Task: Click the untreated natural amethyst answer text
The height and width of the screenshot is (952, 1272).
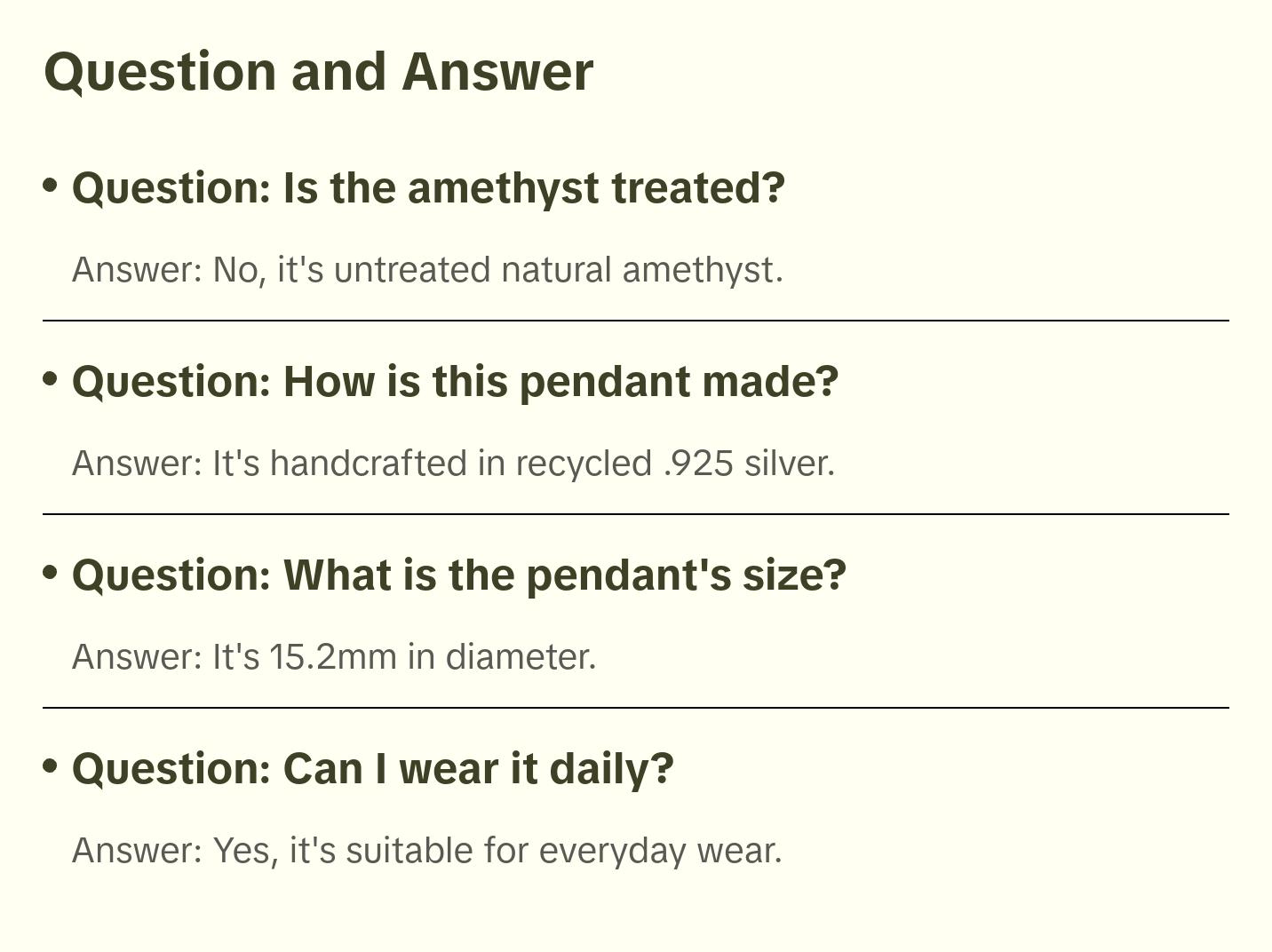Action: tap(427, 270)
